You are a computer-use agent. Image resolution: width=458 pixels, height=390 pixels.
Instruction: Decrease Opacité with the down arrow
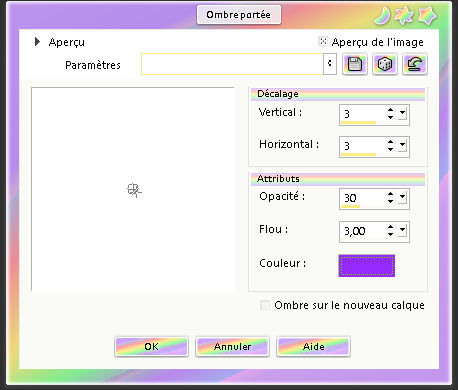pyautogui.click(x=390, y=201)
